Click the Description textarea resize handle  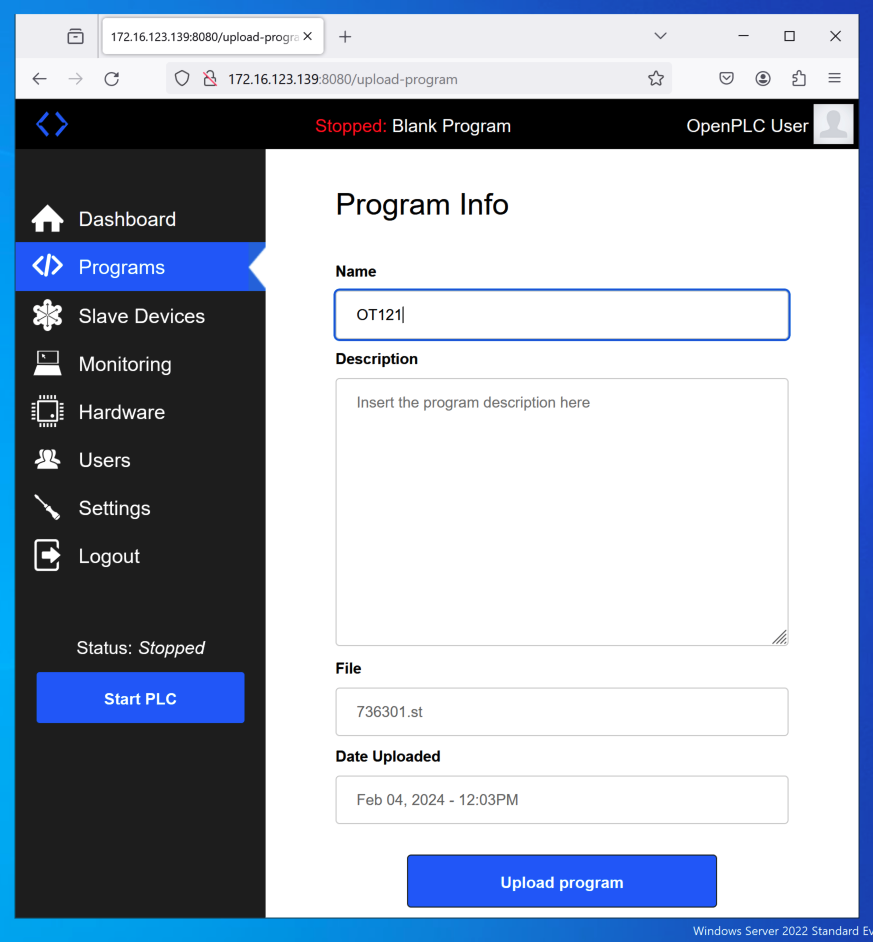(779, 637)
